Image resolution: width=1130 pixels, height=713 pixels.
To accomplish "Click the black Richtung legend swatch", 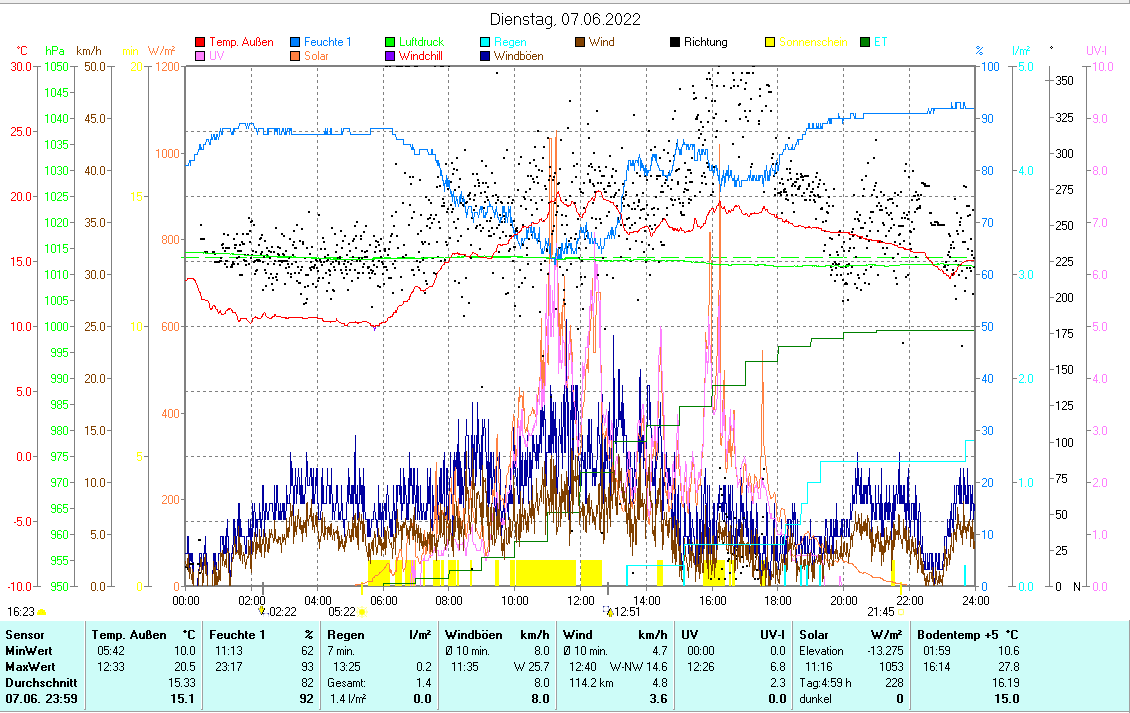I will pos(676,43).
